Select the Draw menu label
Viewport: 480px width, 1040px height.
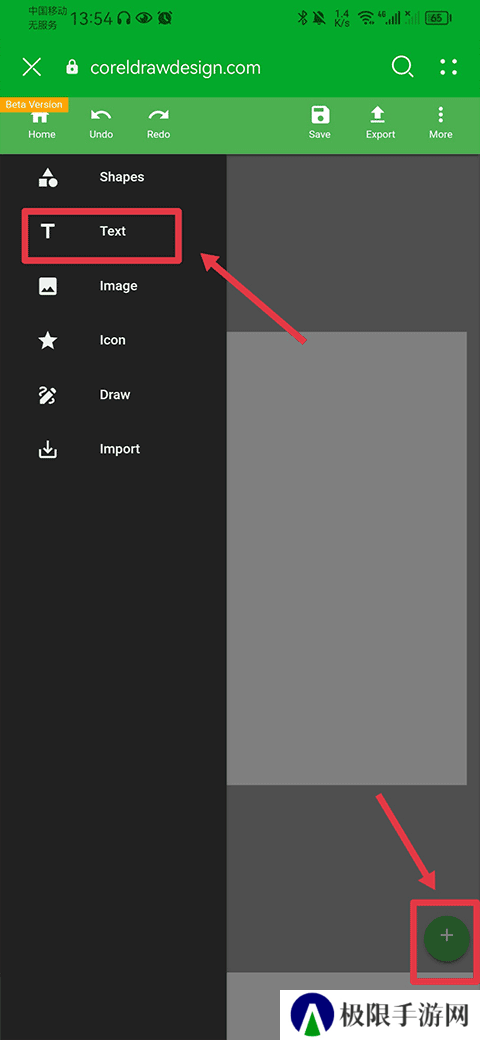tap(115, 395)
